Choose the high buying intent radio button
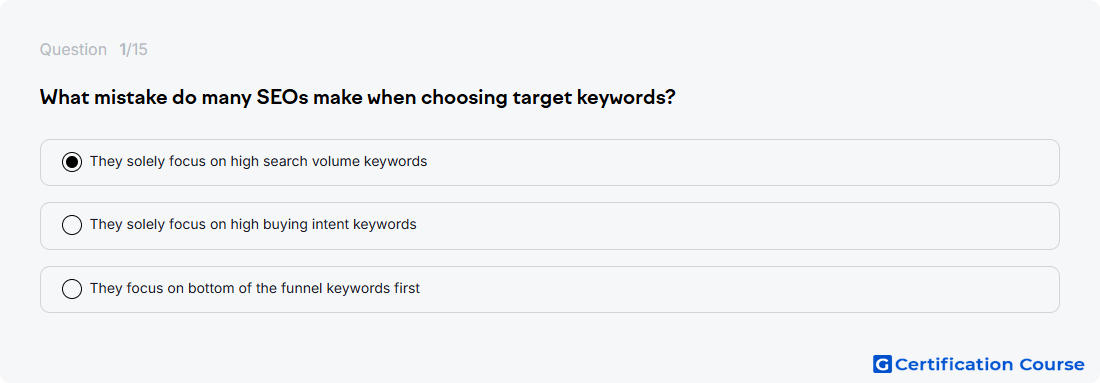This screenshot has height=383, width=1100. (72, 225)
